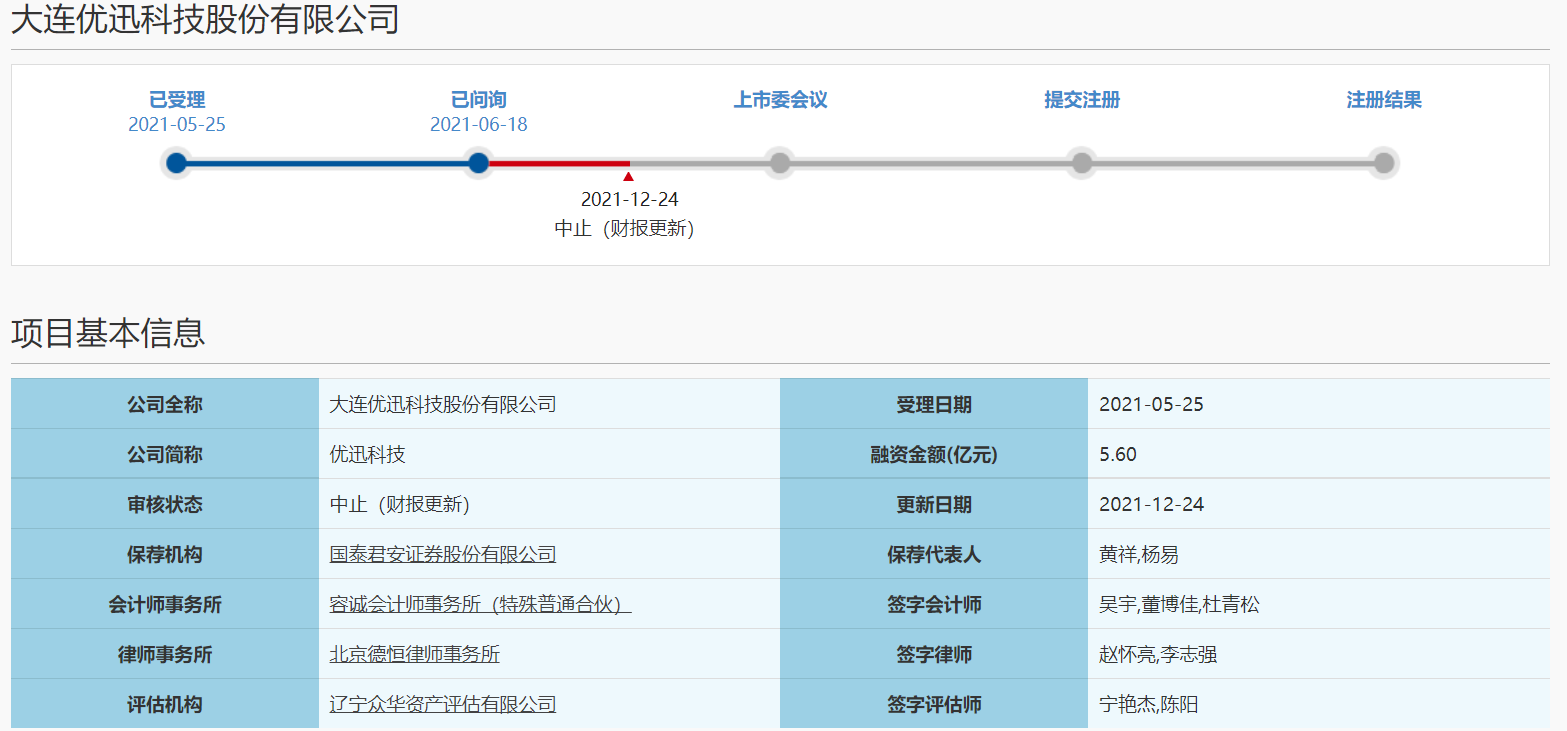Select the 已问询 stage label
The width and height of the screenshot is (1567, 731).
coord(479,100)
